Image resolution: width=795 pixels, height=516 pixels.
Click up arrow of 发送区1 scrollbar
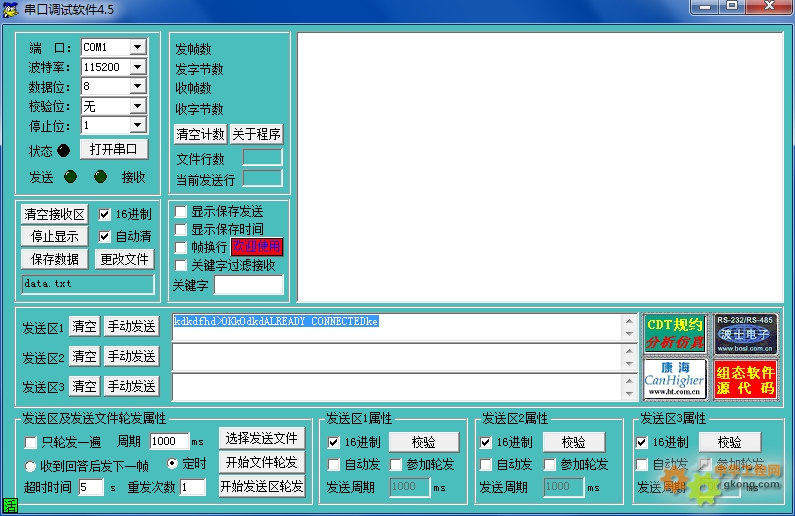coord(629,321)
